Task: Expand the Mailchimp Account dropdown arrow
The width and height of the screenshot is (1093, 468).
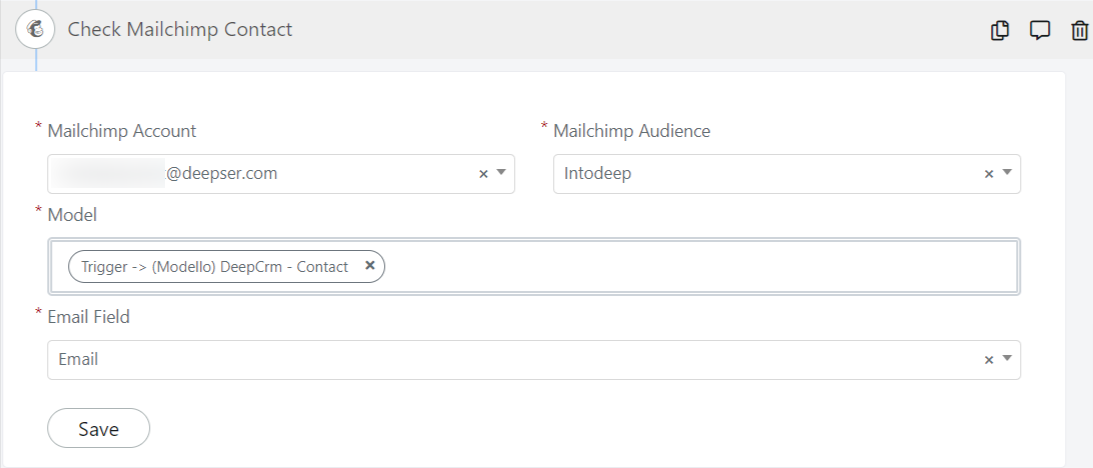Action: coord(500,173)
